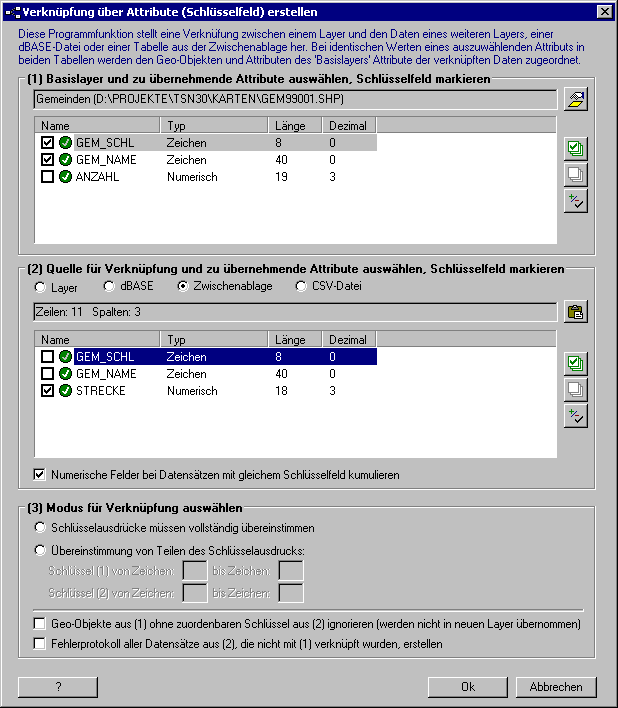Select all attributes in base layer list

point(576,149)
